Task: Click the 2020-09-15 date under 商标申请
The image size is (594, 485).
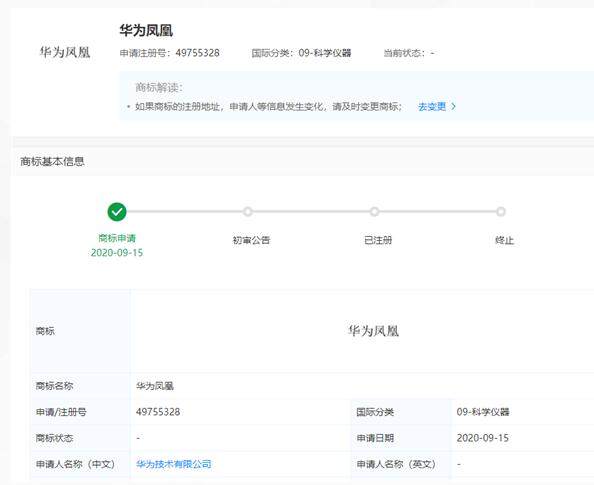Action: (x=117, y=252)
